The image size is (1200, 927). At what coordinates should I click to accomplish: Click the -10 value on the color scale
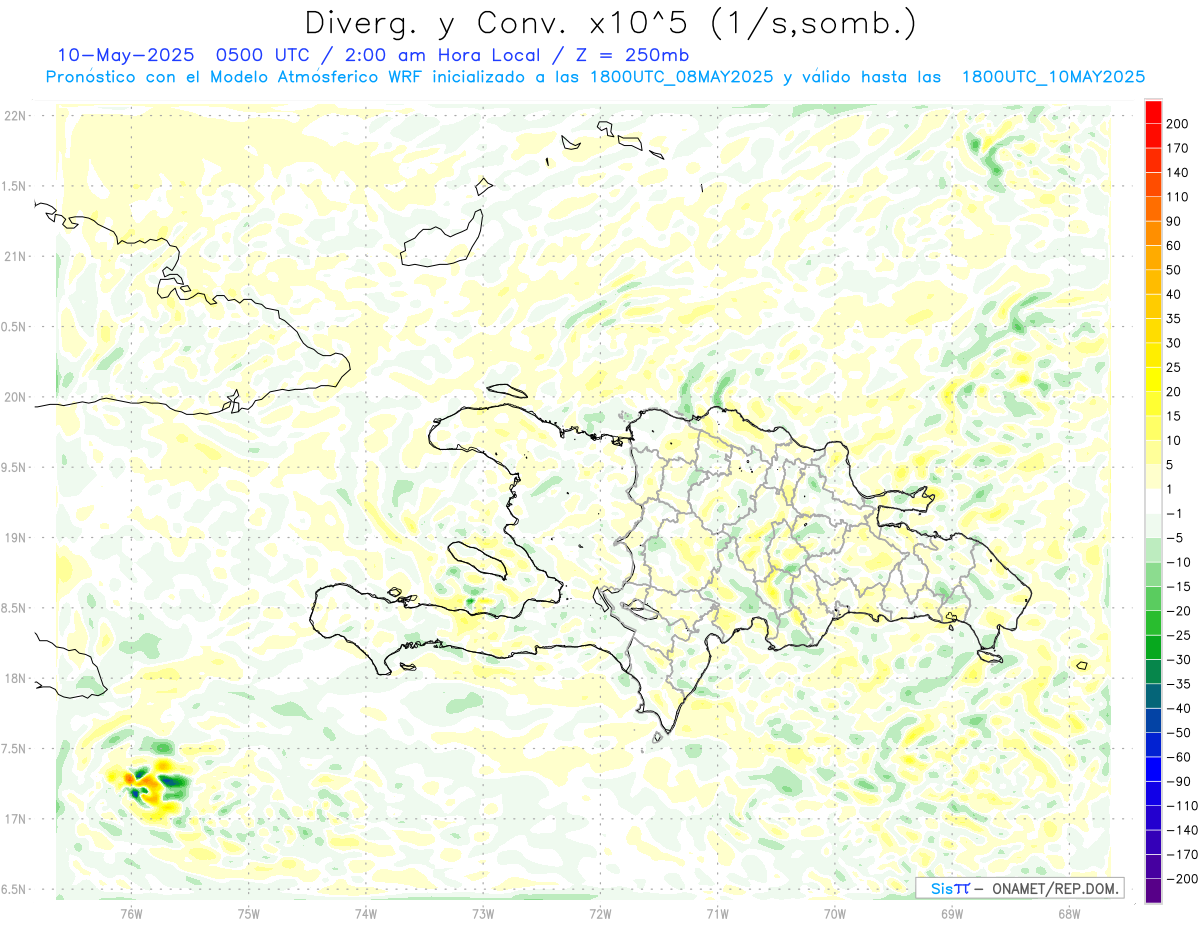point(1180,562)
